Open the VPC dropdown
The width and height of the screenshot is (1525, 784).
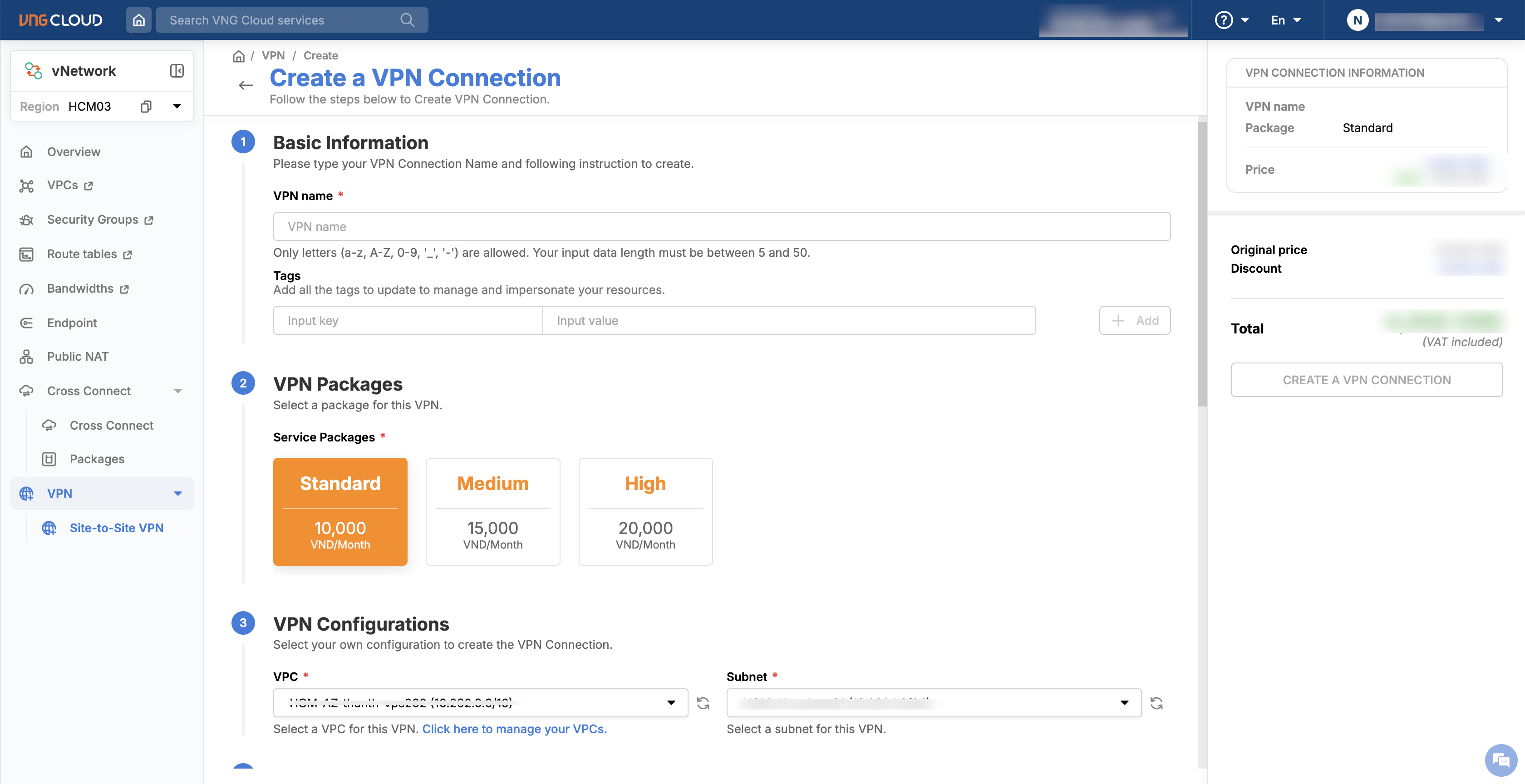(x=480, y=703)
